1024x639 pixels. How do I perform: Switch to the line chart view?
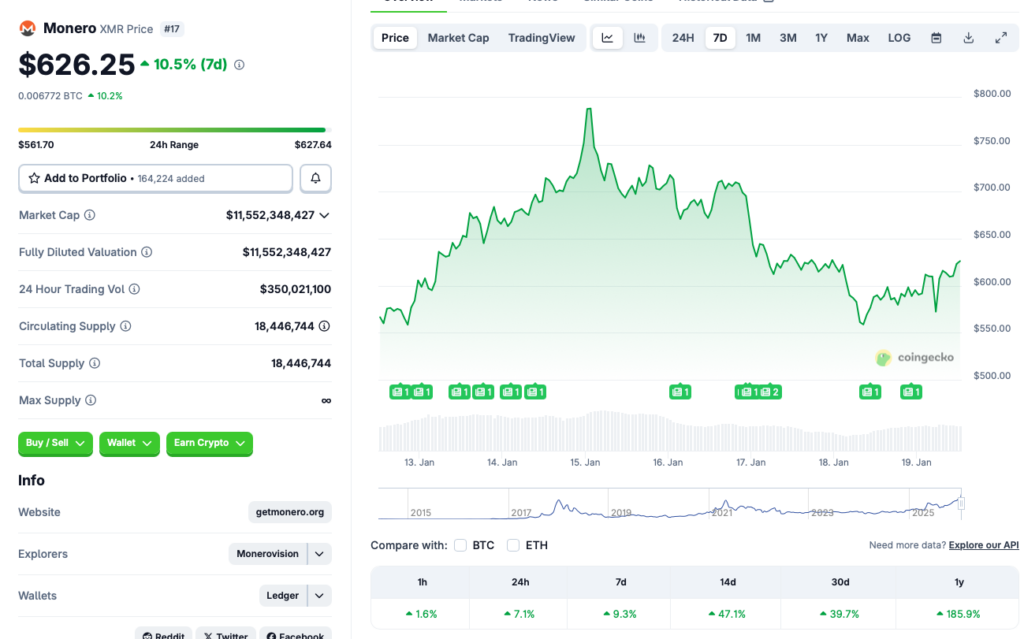[x=608, y=37]
